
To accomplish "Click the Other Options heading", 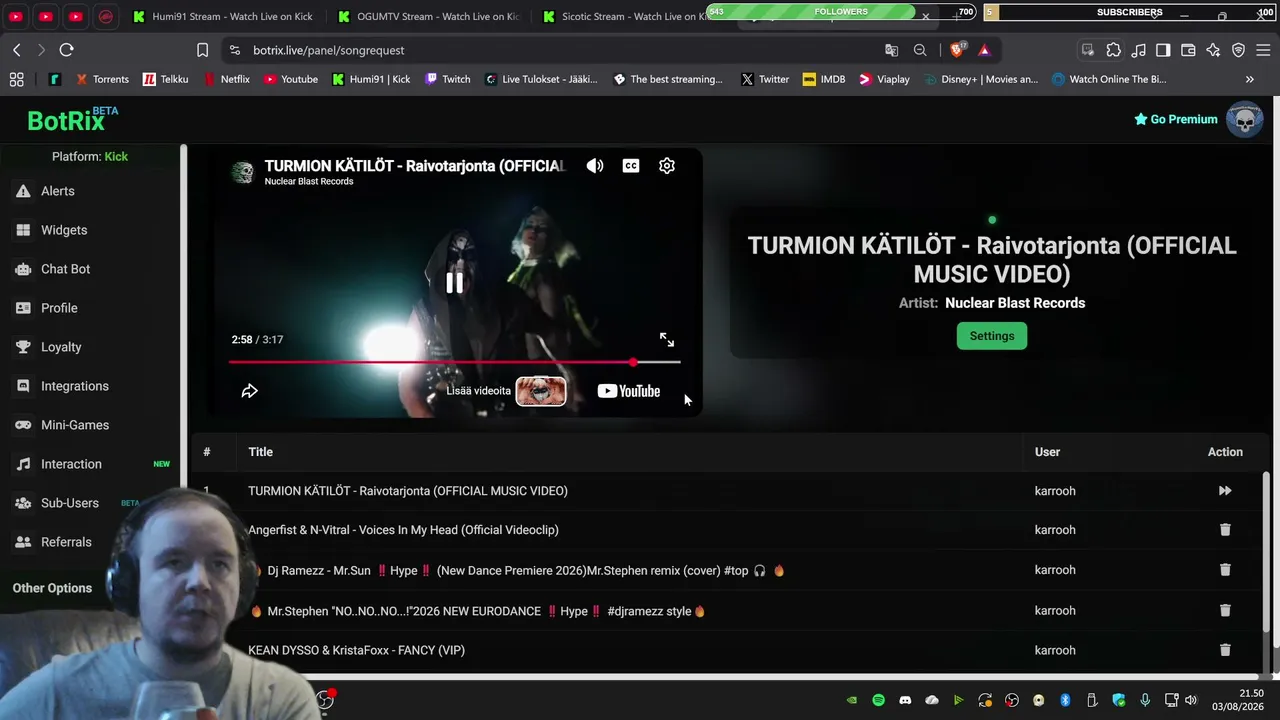I will click(52, 588).
